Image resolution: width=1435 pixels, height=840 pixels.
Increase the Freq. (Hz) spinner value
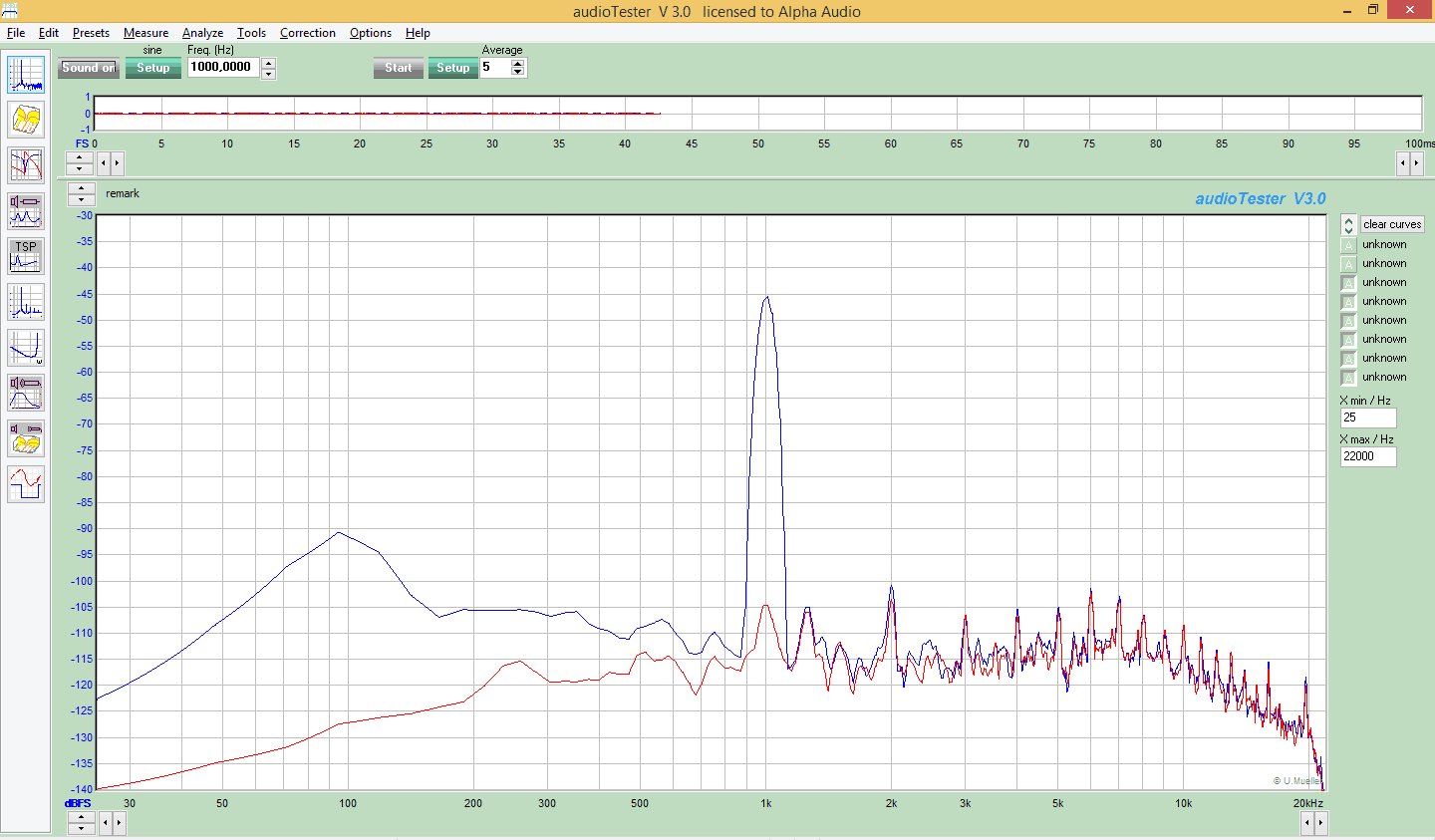click(x=268, y=63)
